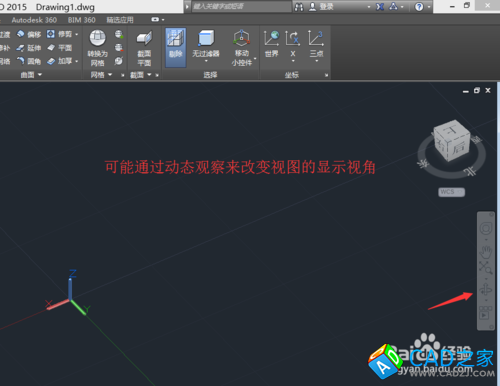
Task: Set coordinates with 世界 (World) UCS icon
Action: [271, 44]
